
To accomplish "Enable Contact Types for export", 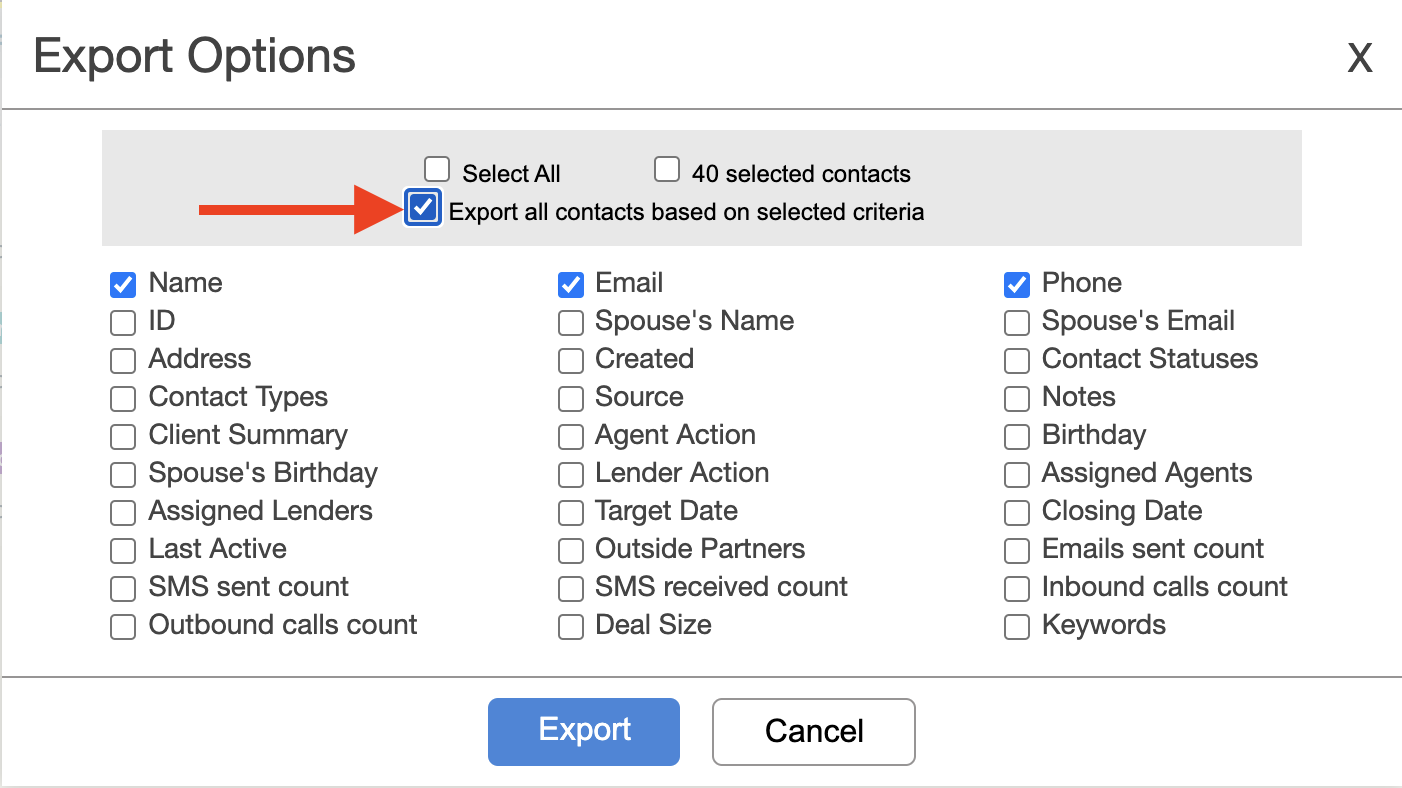I will click(x=123, y=399).
